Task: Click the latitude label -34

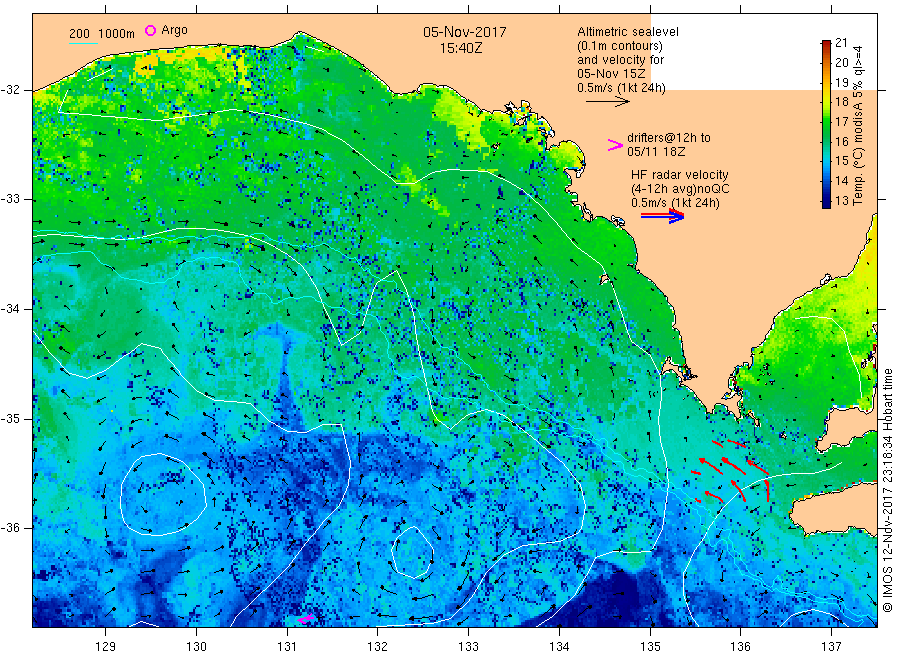Action: 10,309
